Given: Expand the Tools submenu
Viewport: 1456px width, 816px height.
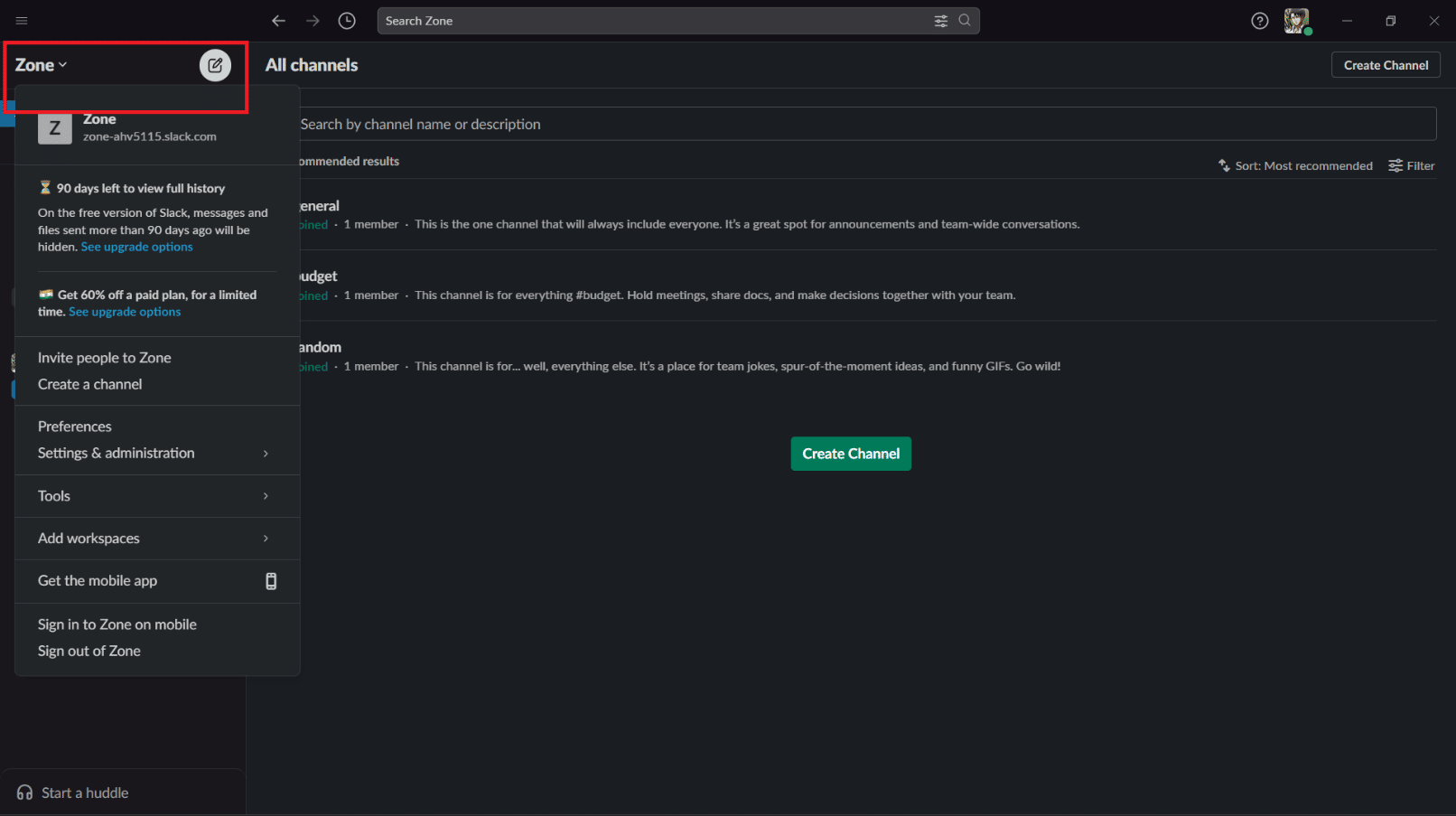Looking at the screenshot, I should [x=157, y=496].
